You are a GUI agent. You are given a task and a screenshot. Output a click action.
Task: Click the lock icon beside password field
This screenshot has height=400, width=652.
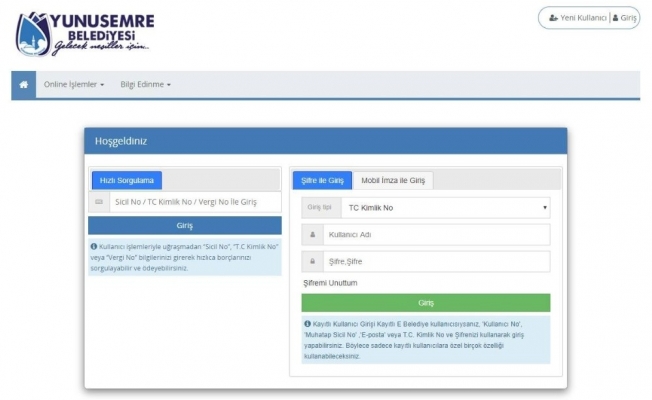(313, 262)
